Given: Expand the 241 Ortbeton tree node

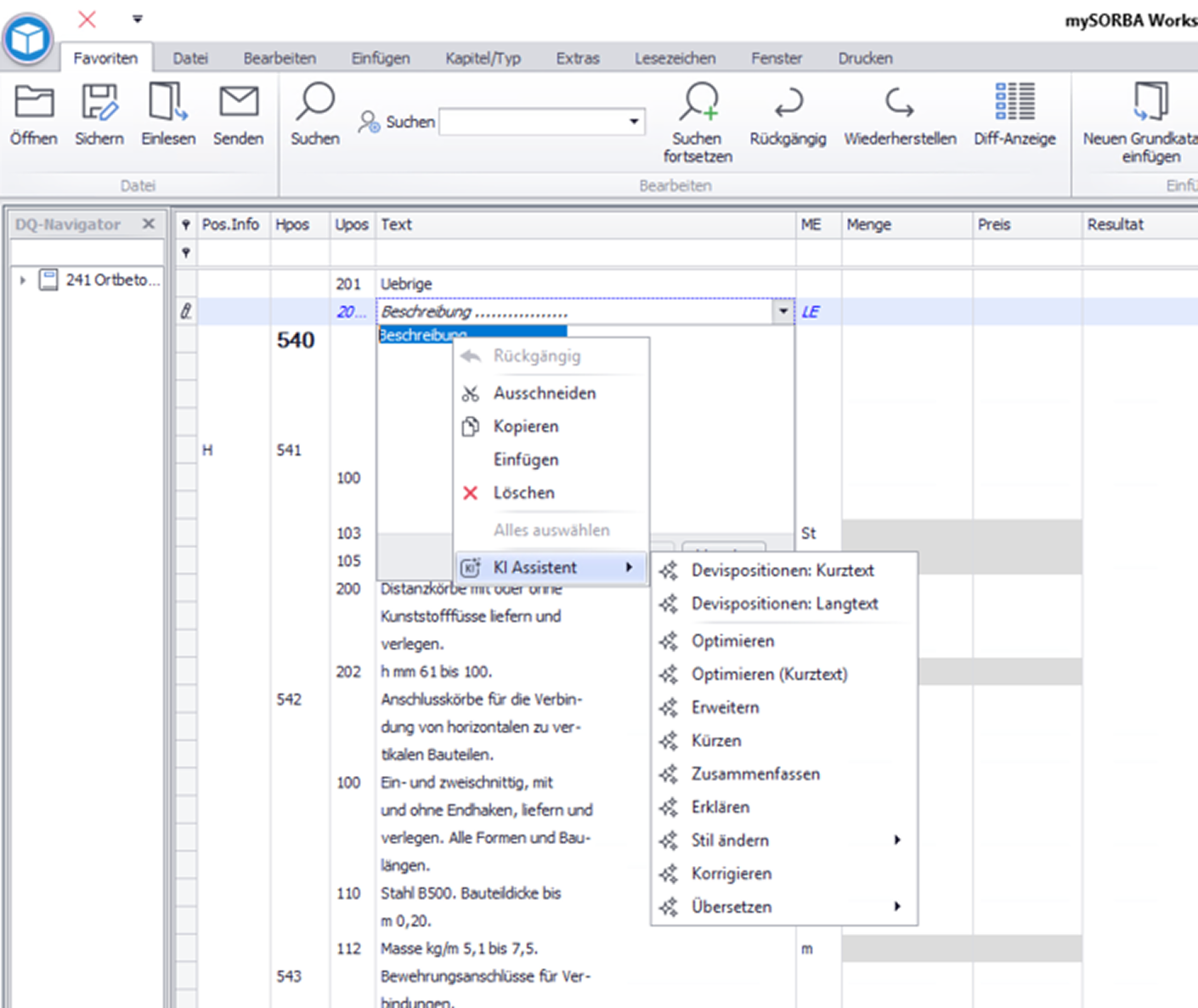Looking at the screenshot, I should [23, 280].
